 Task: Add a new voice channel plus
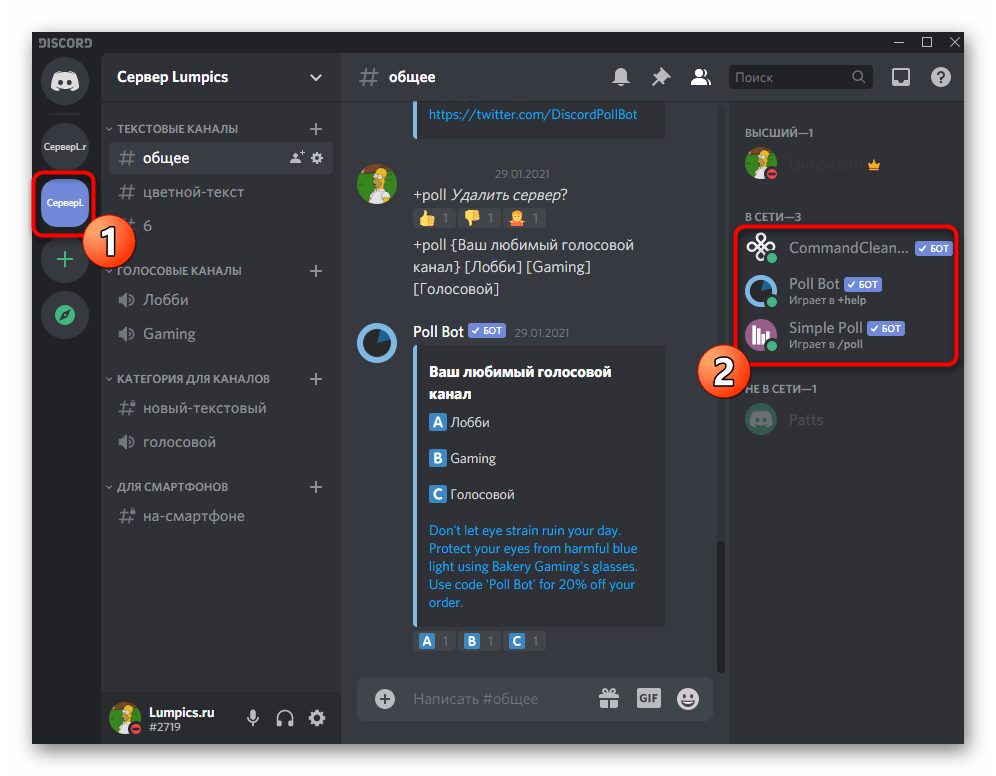coord(316,271)
